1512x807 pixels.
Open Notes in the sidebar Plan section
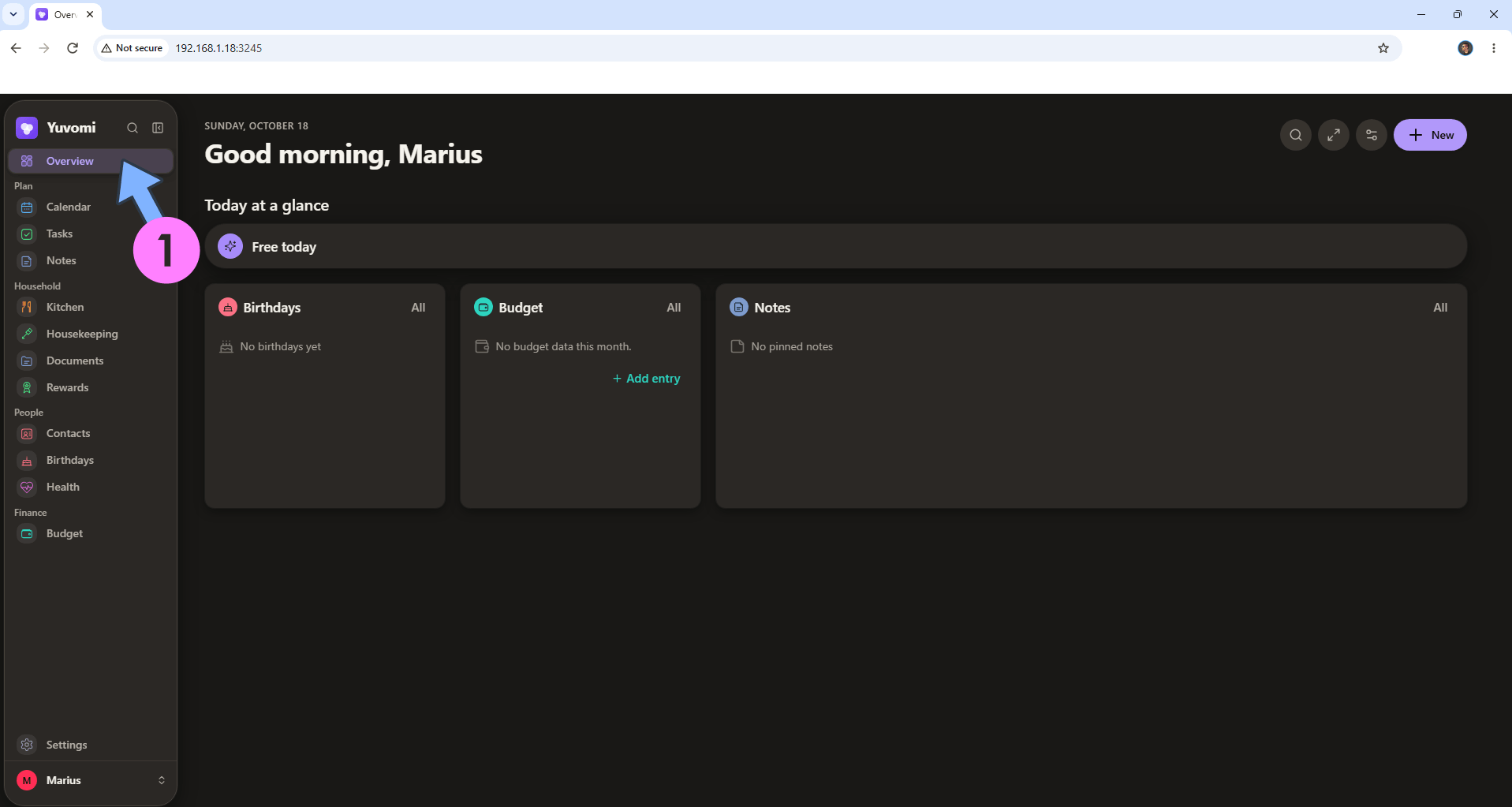click(x=91, y=260)
